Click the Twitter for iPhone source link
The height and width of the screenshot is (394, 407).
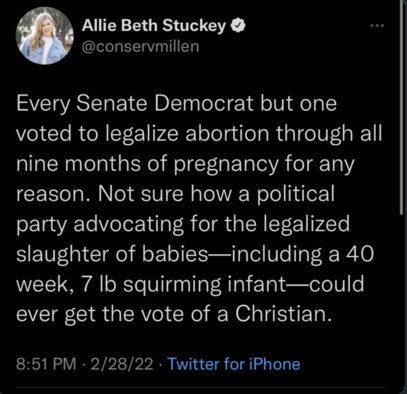(x=234, y=364)
